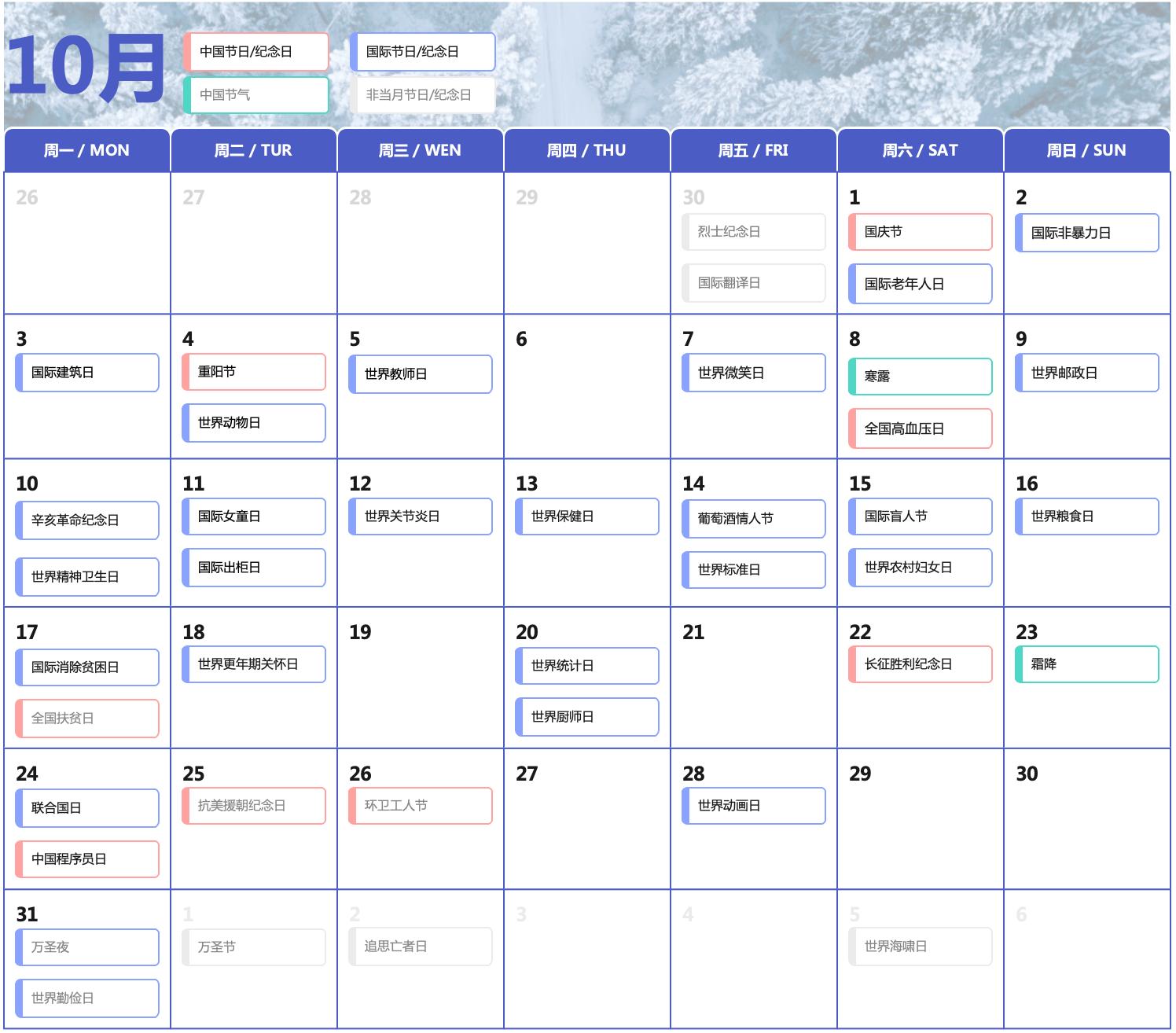
Task: Click the 世界更年期关怀日 event
Action: coord(254,664)
